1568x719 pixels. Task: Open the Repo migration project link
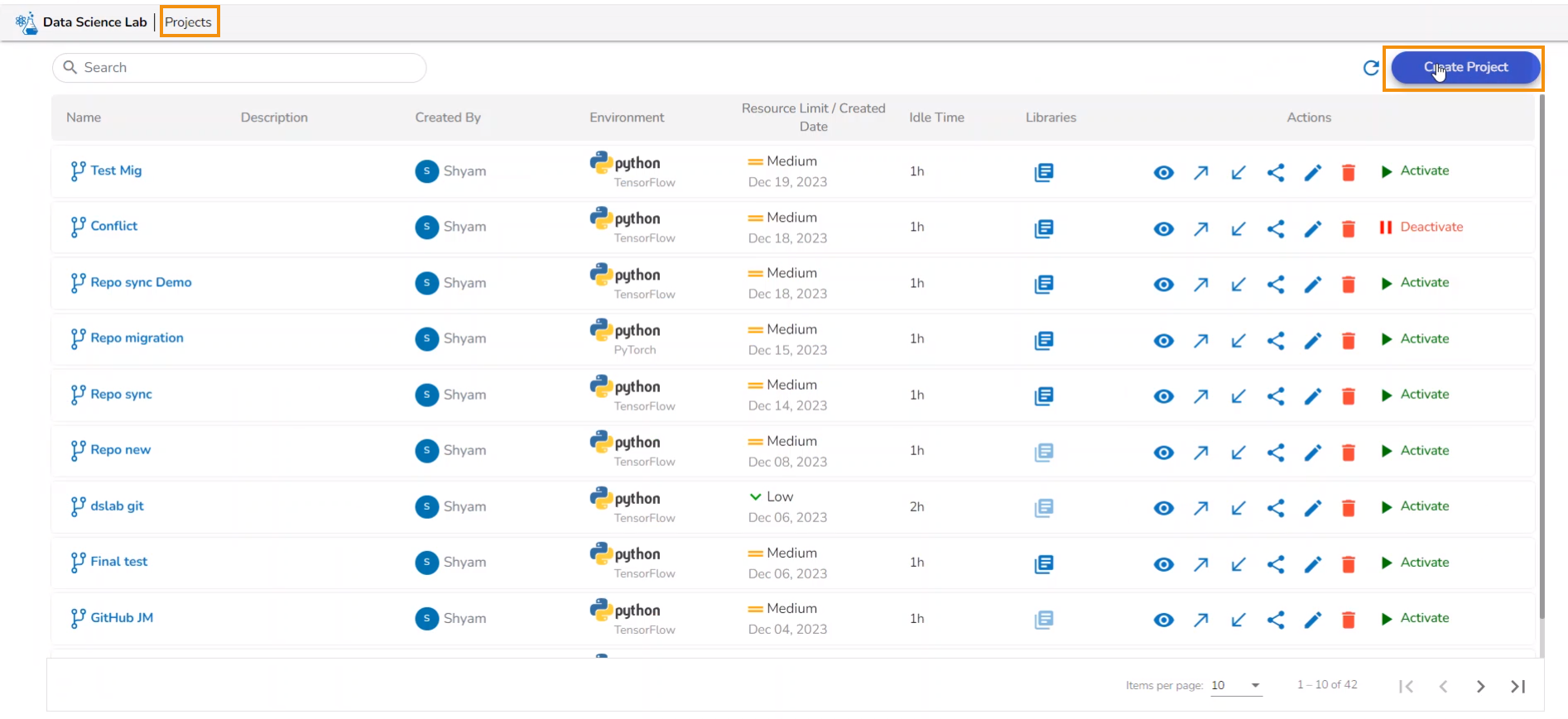137,338
